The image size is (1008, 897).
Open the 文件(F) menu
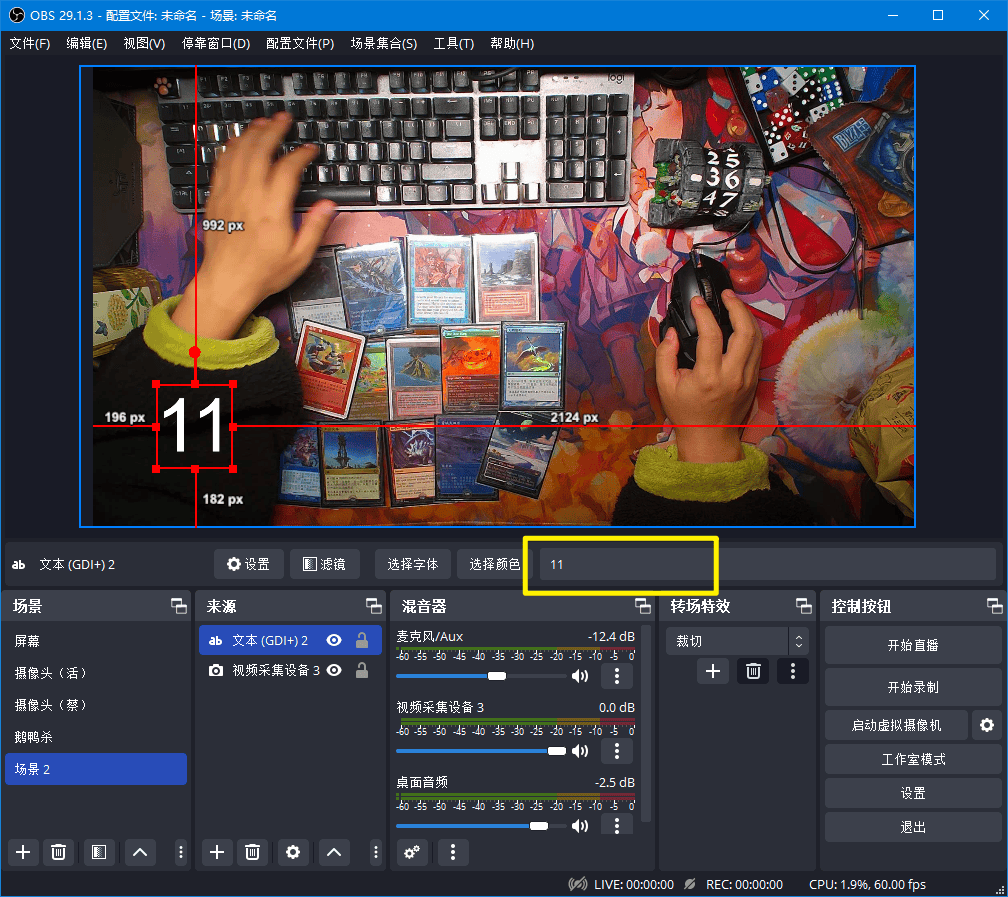point(30,44)
